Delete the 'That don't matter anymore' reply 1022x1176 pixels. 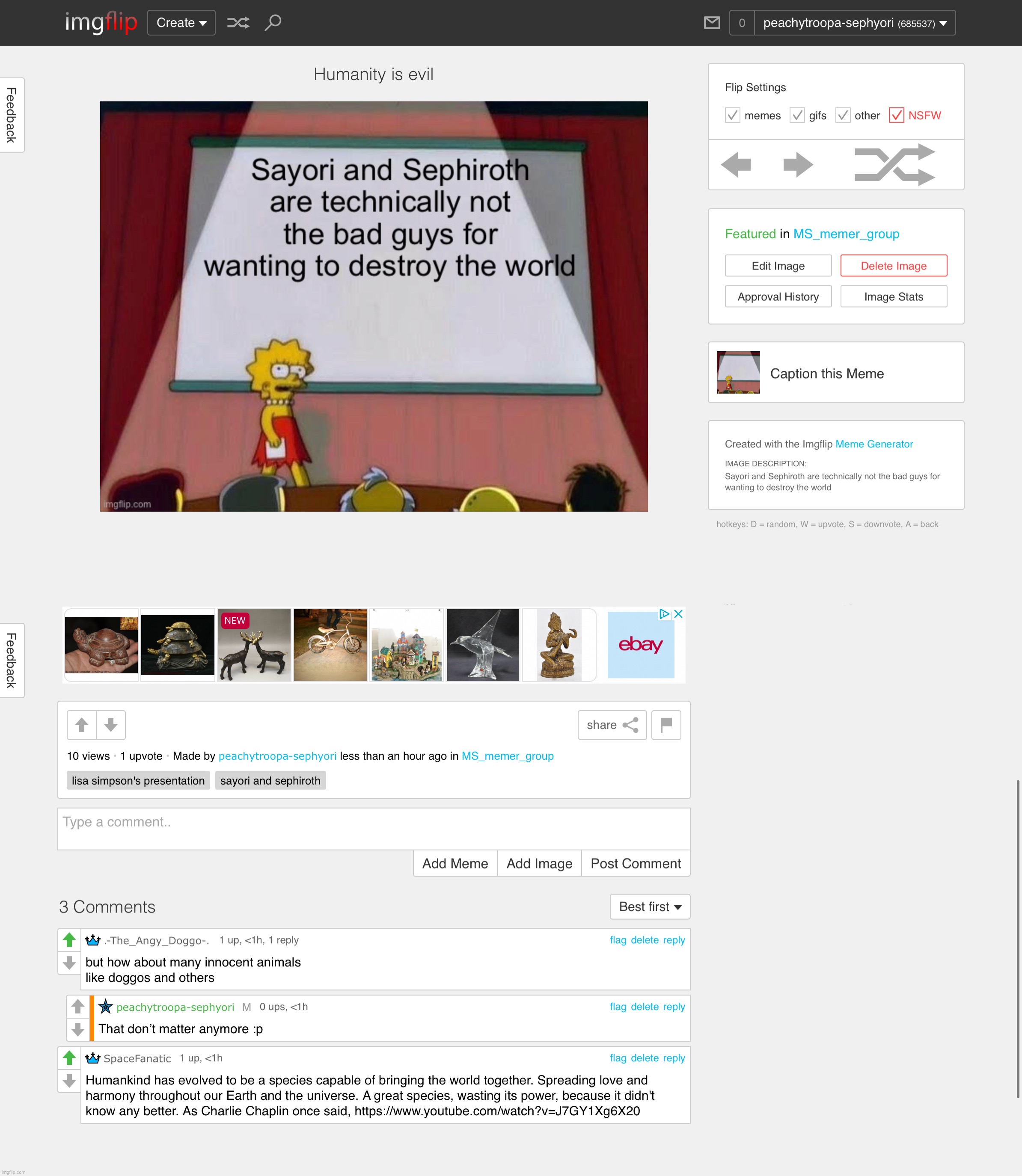(x=645, y=1007)
